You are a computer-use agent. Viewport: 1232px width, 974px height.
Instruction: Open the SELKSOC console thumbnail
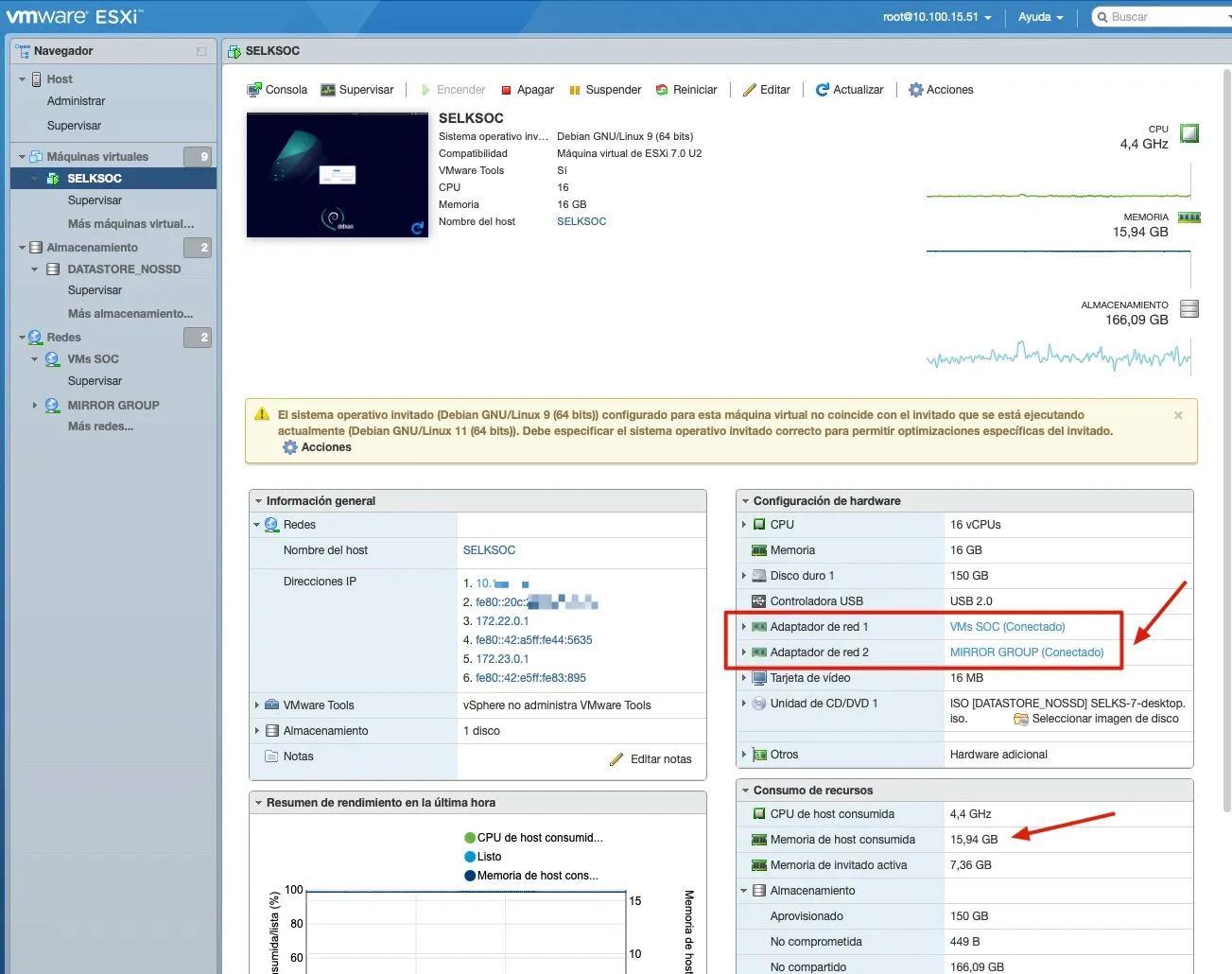(338, 175)
